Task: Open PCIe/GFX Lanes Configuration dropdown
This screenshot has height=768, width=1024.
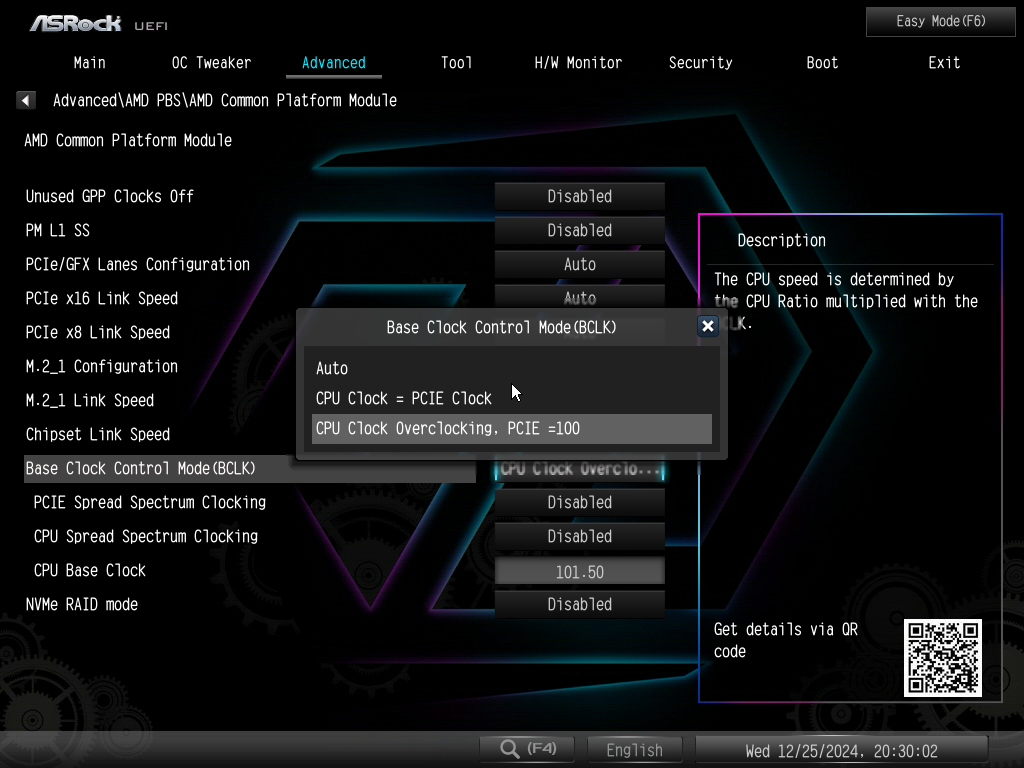Action: (x=579, y=264)
